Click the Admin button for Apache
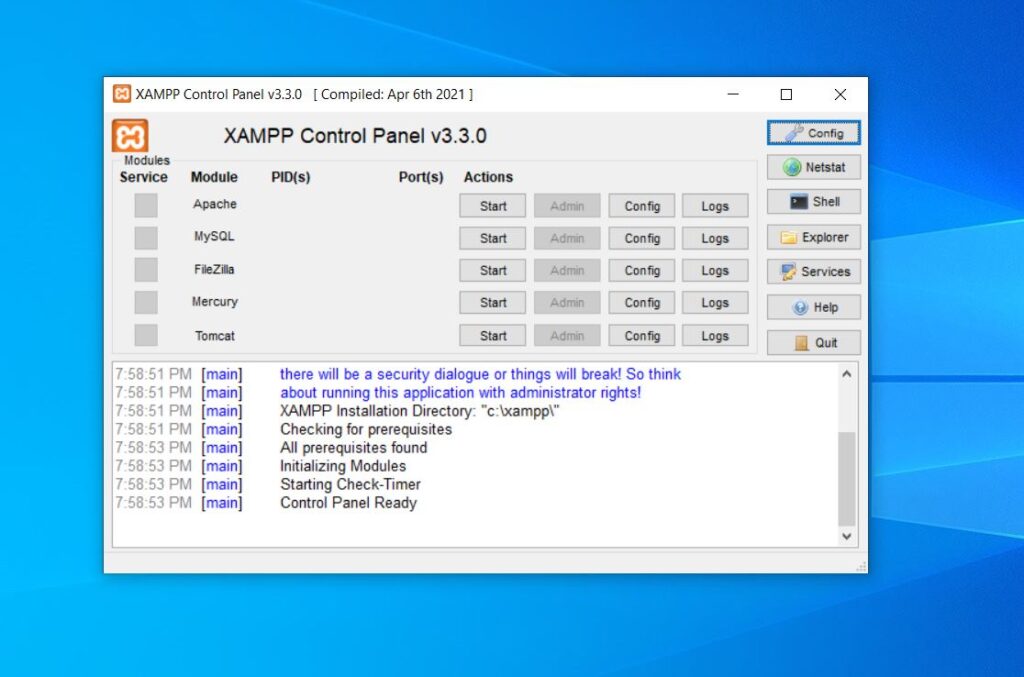The image size is (1024, 677). point(567,206)
